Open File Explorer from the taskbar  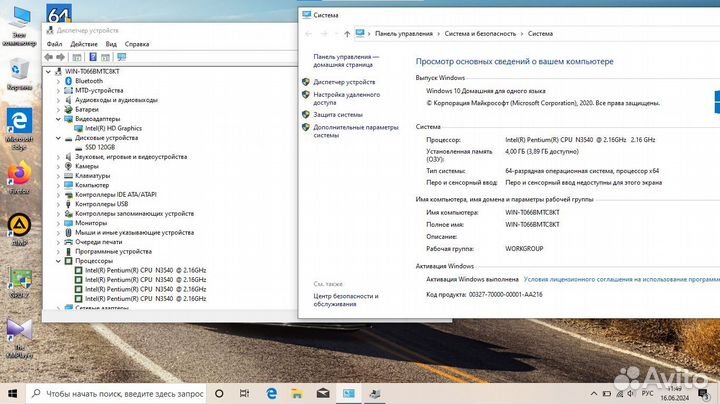[x=297, y=393]
